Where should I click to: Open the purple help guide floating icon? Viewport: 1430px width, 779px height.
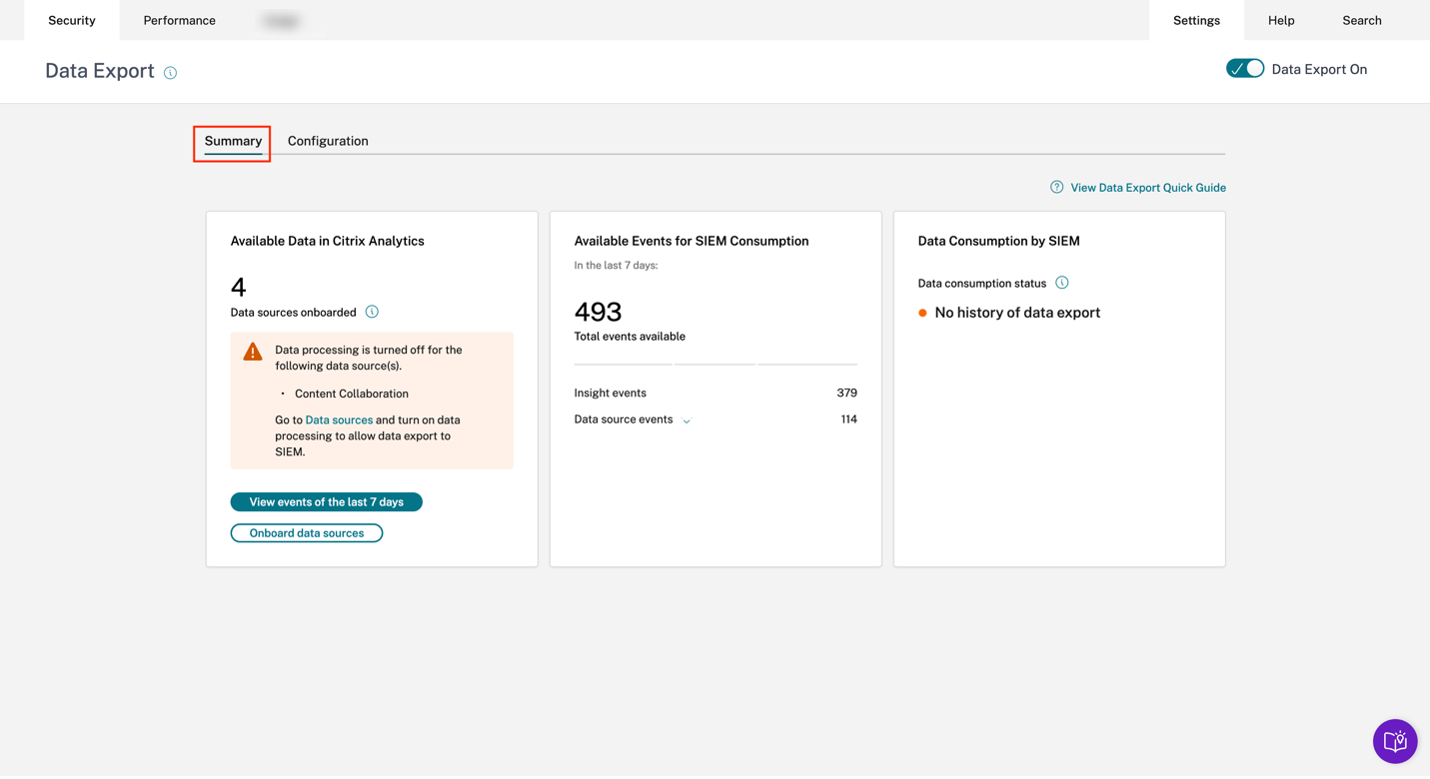click(1394, 741)
